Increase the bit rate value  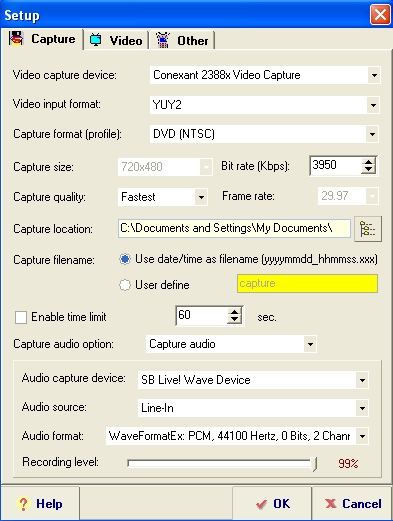(x=368, y=162)
